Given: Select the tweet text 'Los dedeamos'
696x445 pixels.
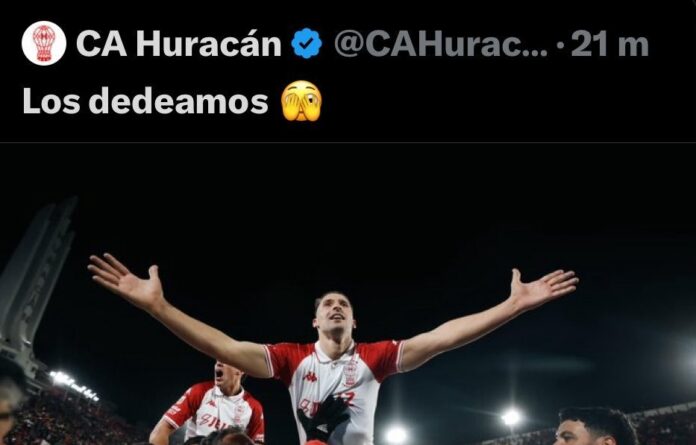Looking at the screenshot, I should click(x=146, y=101).
